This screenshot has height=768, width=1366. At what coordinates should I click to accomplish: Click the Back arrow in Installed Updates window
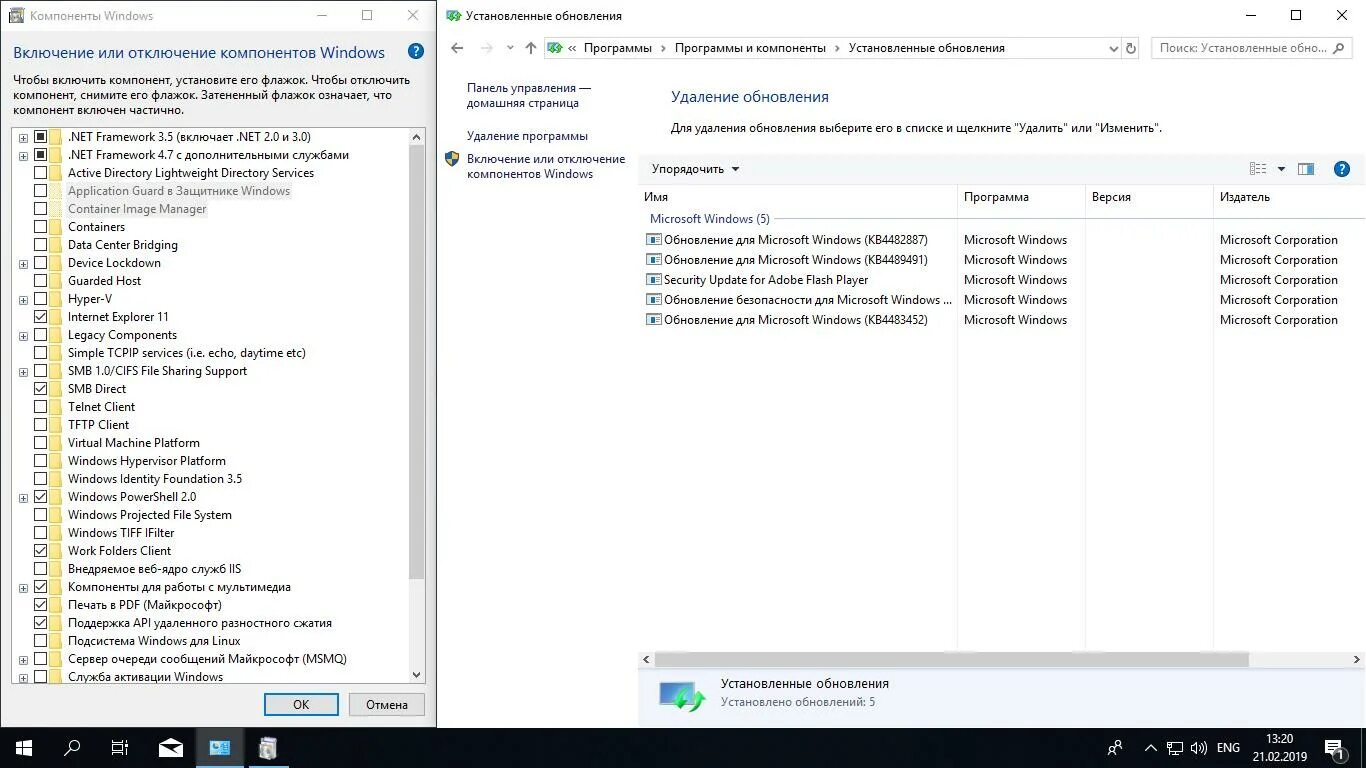pyautogui.click(x=457, y=48)
